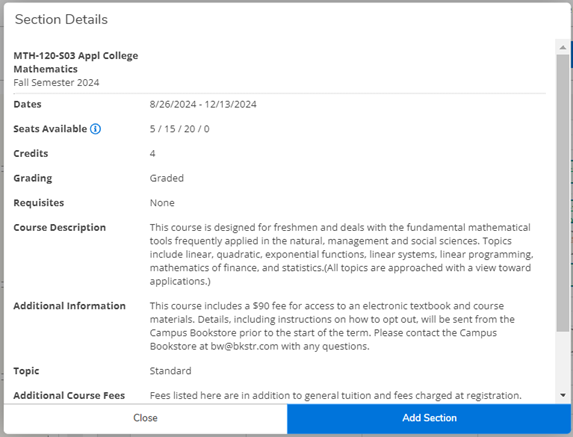Click the 5 / 15 / 20 / 0 seats value
The height and width of the screenshot is (437, 573).
click(179, 129)
